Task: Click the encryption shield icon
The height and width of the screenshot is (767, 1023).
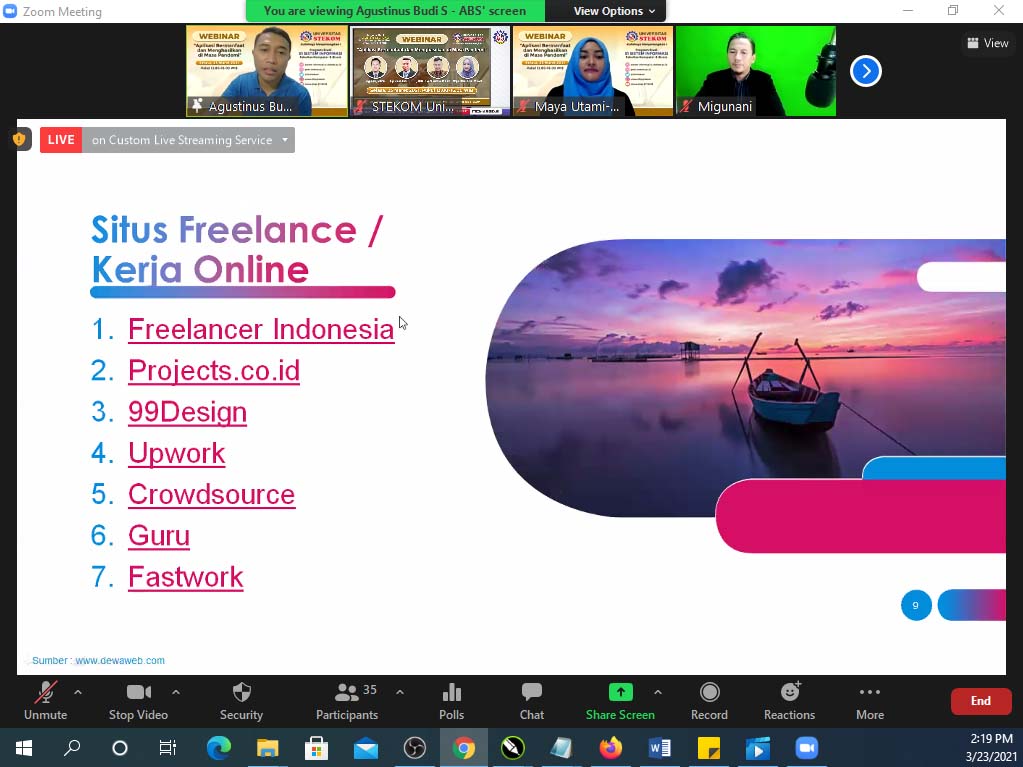Action: pyautogui.click(x=20, y=139)
